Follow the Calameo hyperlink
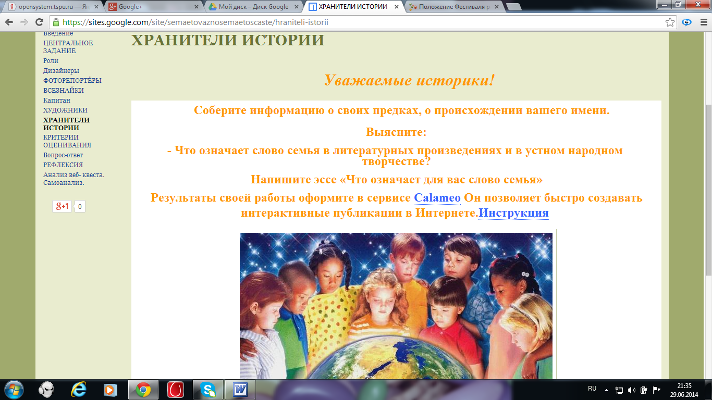712x400 pixels. (x=437, y=198)
